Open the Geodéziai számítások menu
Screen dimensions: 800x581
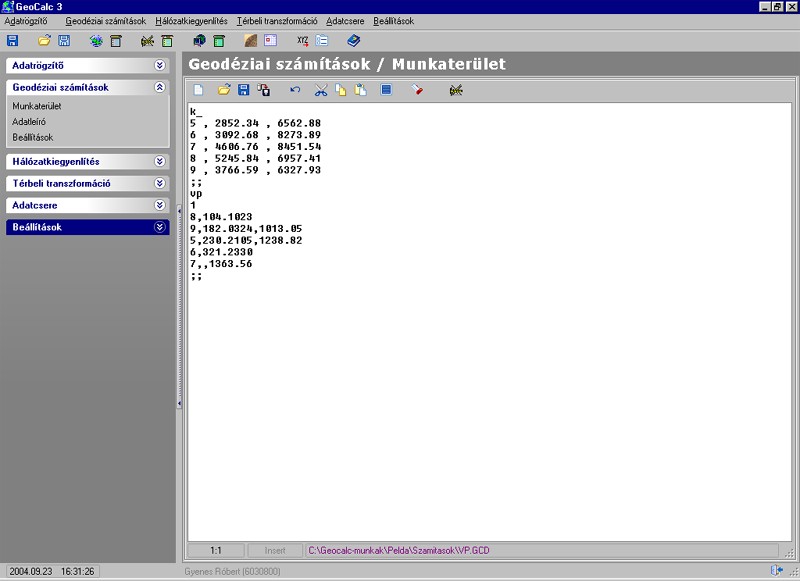[106, 21]
